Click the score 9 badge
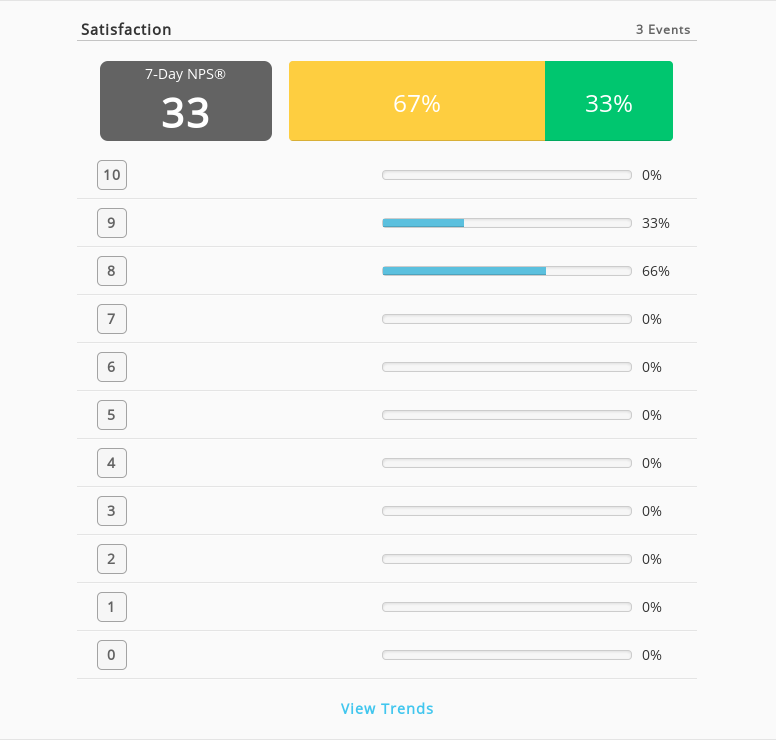Viewport: 776px width, 740px height. (112, 223)
